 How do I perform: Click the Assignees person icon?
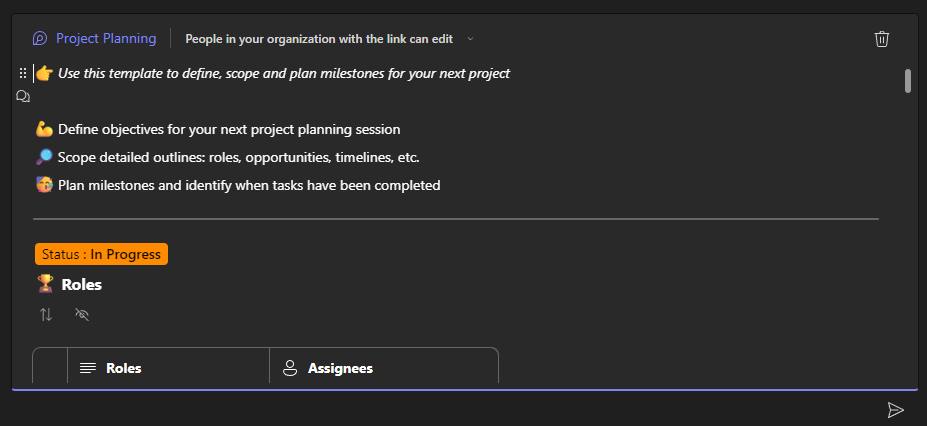290,368
